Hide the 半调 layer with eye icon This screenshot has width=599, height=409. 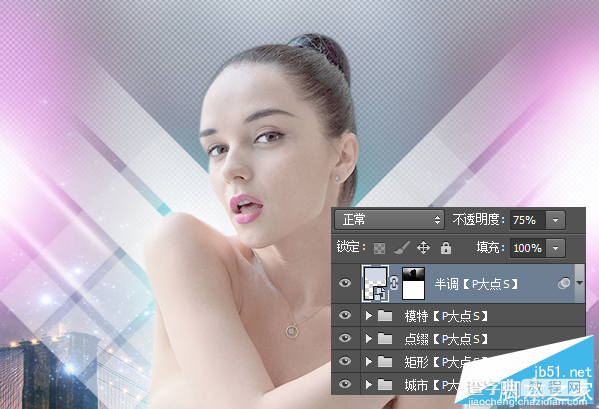coord(345,283)
